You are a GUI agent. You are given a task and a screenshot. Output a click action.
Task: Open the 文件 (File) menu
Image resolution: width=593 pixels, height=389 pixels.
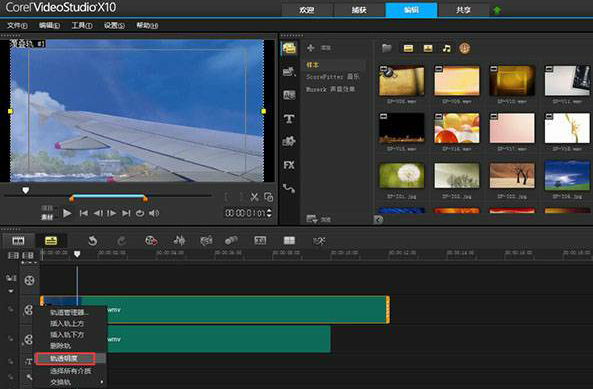(x=17, y=26)
